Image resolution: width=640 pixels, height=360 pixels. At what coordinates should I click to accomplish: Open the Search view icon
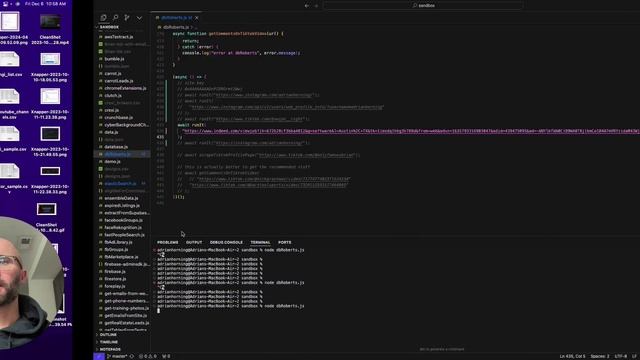click(116, 18)
